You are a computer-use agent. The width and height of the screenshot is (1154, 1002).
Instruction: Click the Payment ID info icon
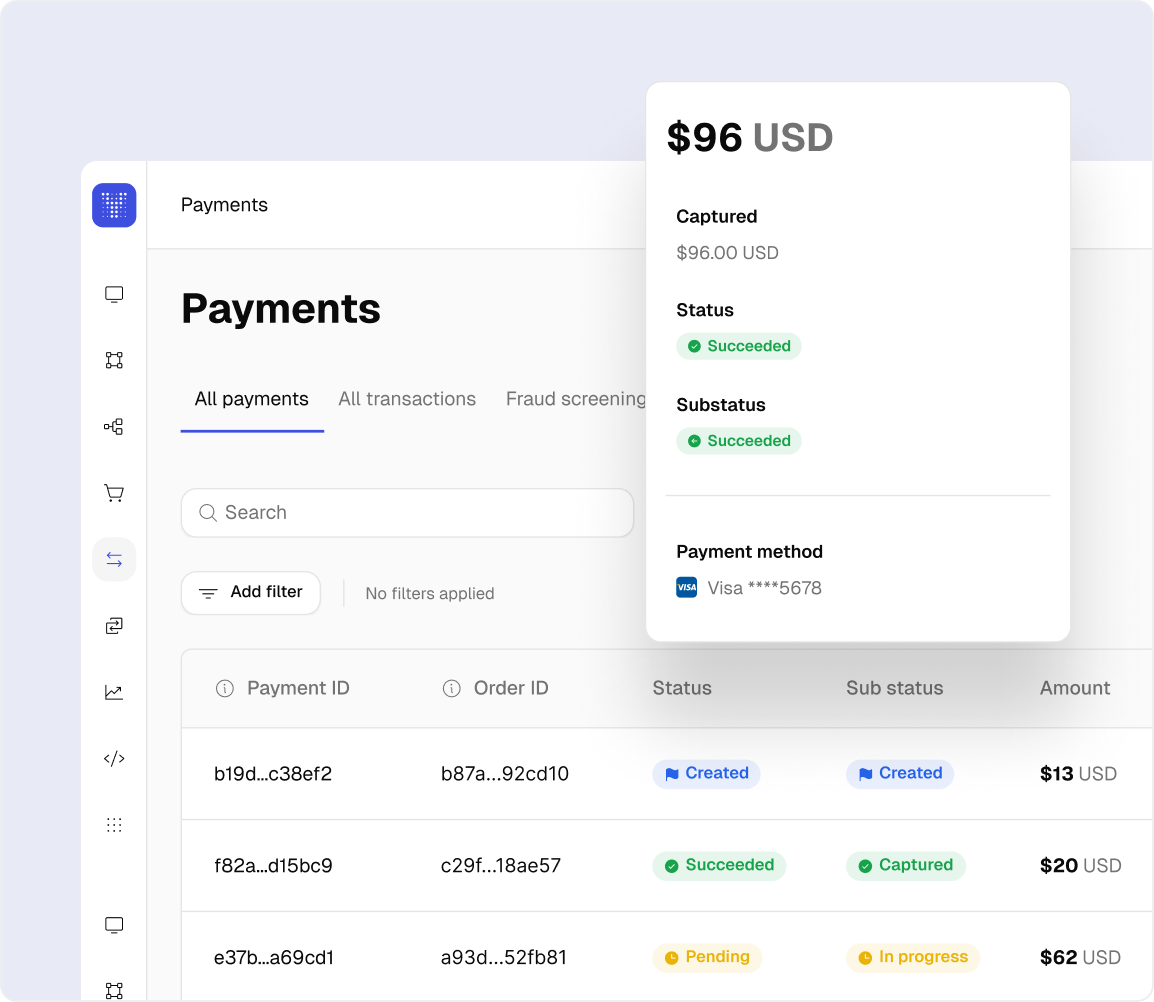click(x=225, y=688)
